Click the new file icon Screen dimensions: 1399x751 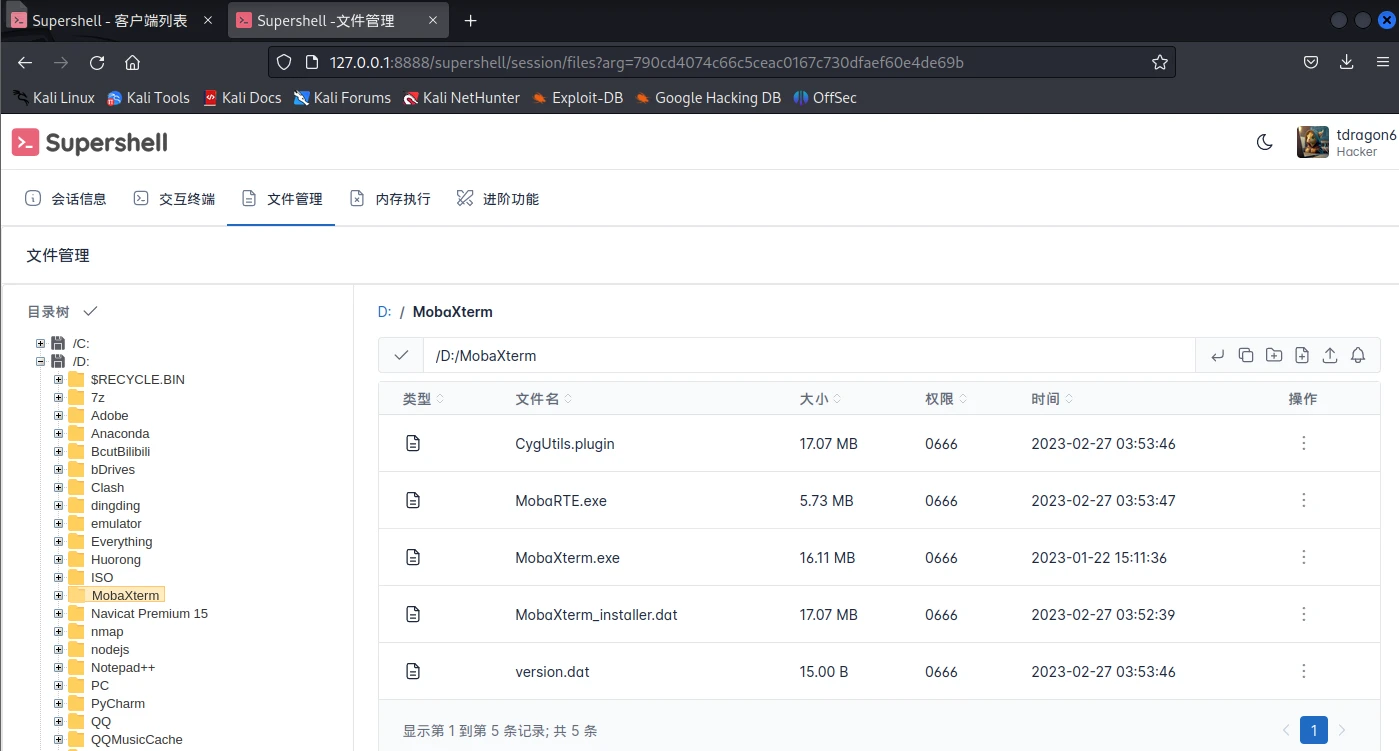pyautogui.click(x=1302, y=355)
